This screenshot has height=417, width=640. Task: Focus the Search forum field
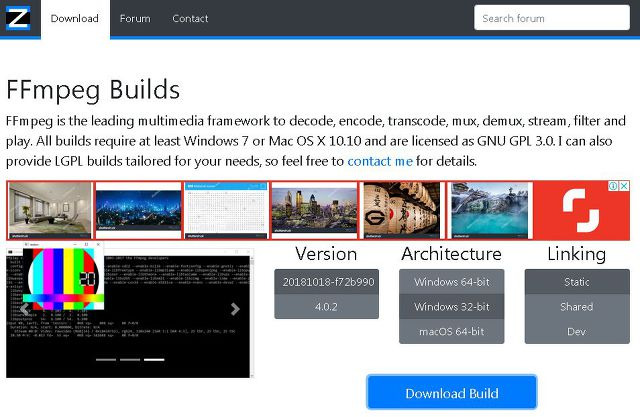552,18
